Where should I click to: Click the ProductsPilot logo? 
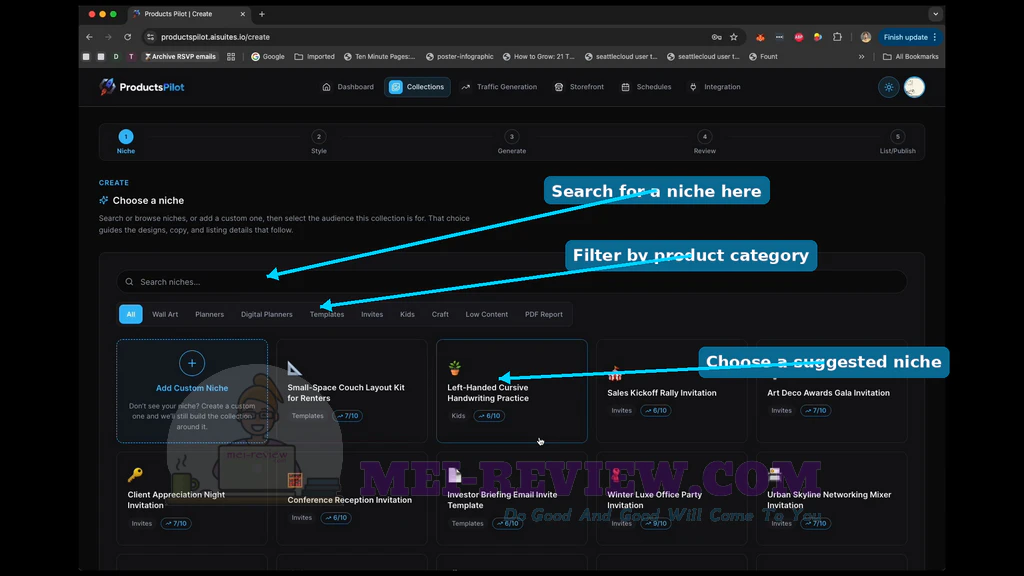coord(142,87)
